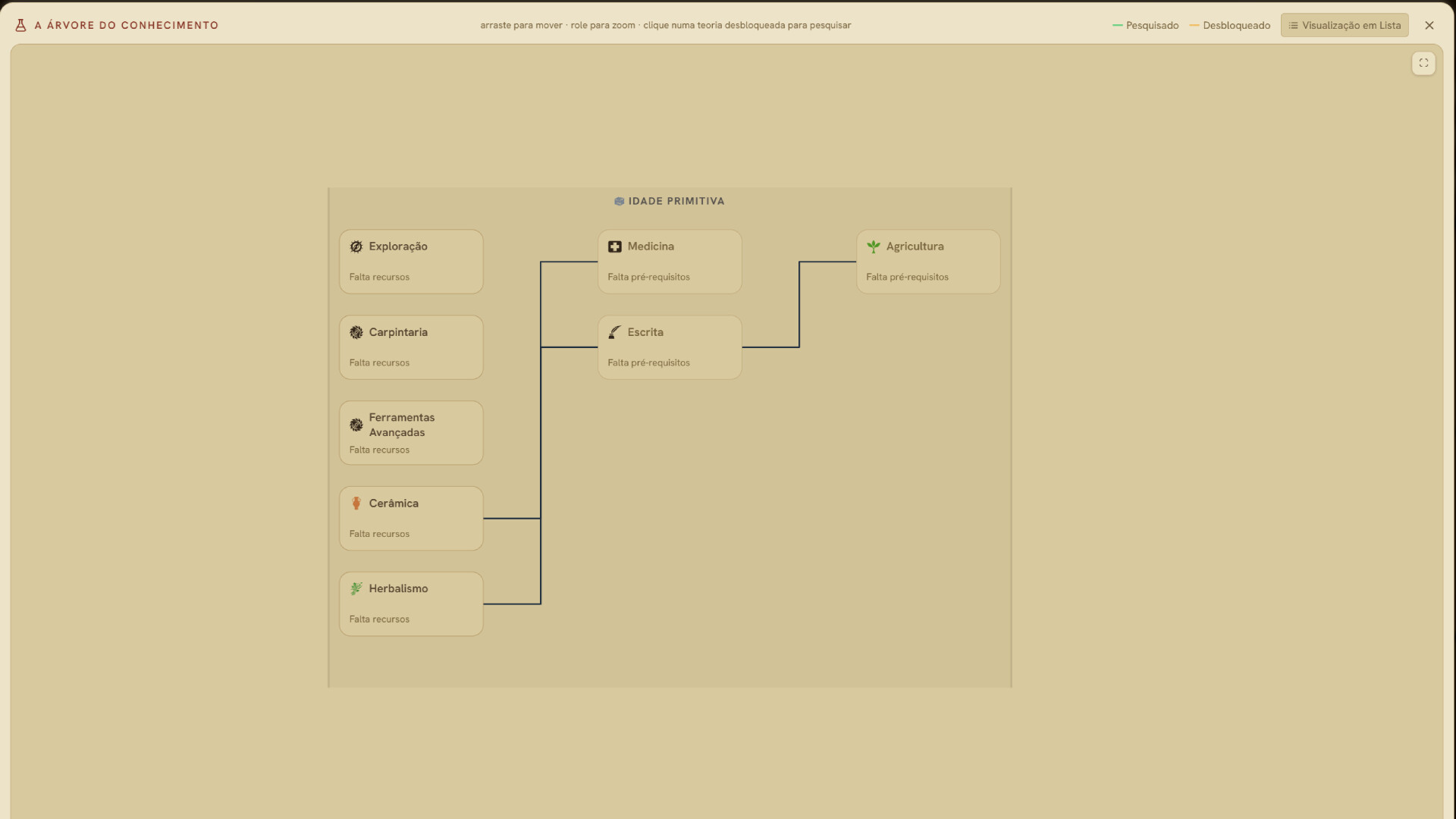This screenshot has height=819, width=1456.
Task: Click the Desbloqueado legend label
Action: pos(1236,25)
